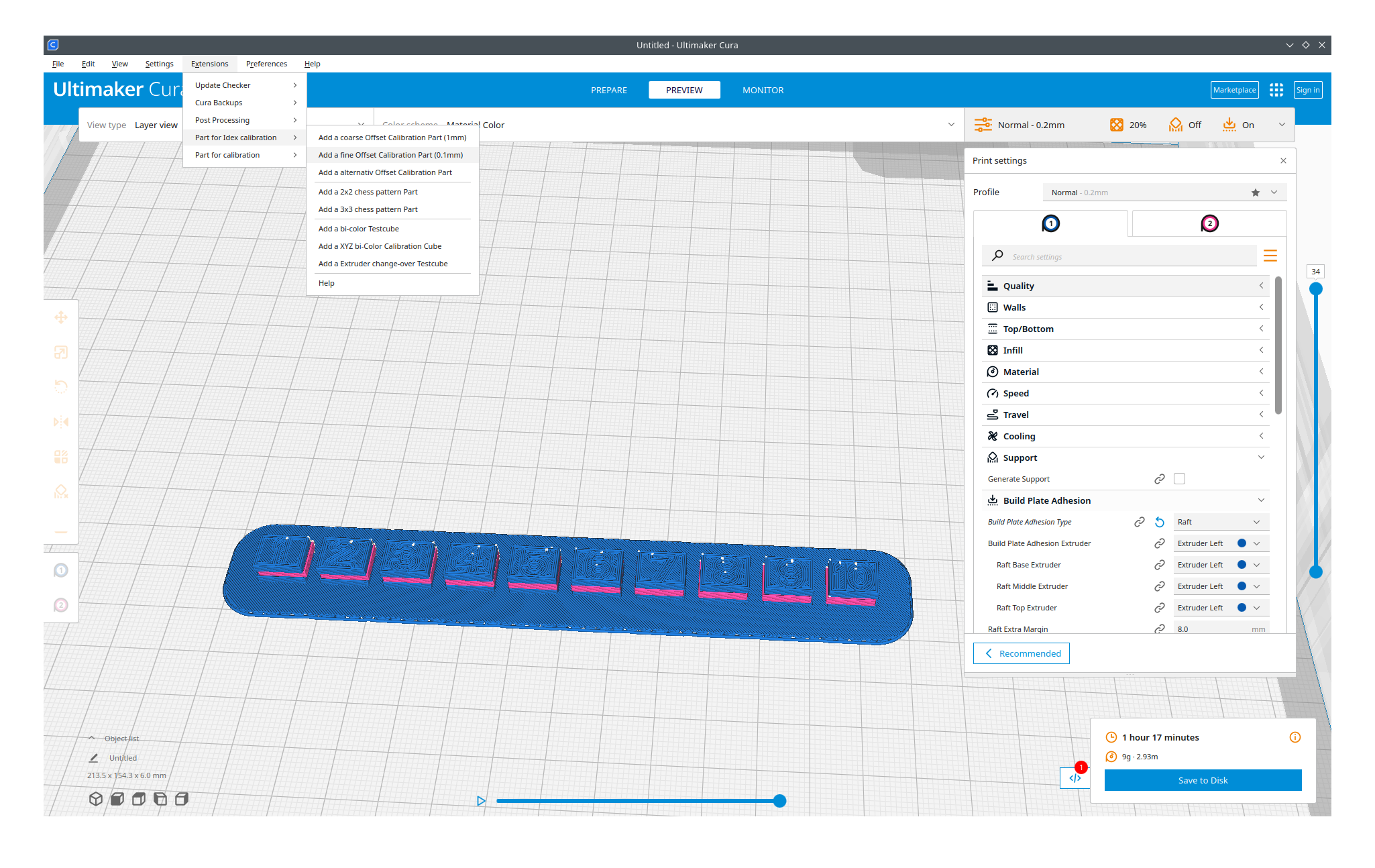Open the Preferences menu

point(266,64)
